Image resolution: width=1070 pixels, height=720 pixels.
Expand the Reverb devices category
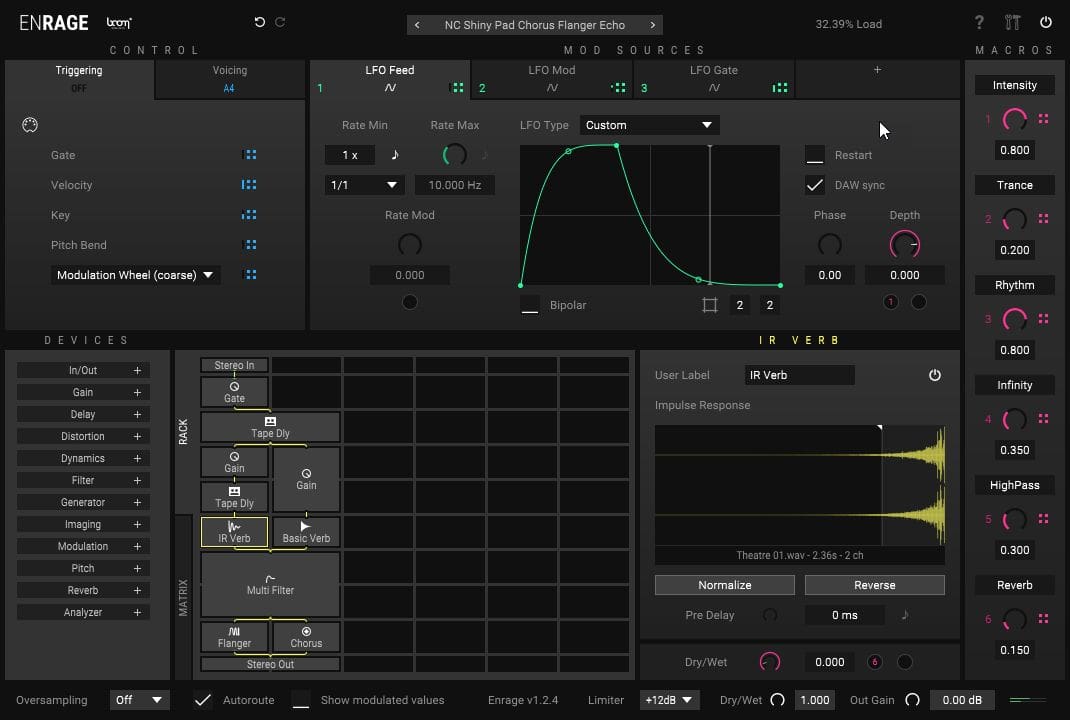click(x=83, y=590)
